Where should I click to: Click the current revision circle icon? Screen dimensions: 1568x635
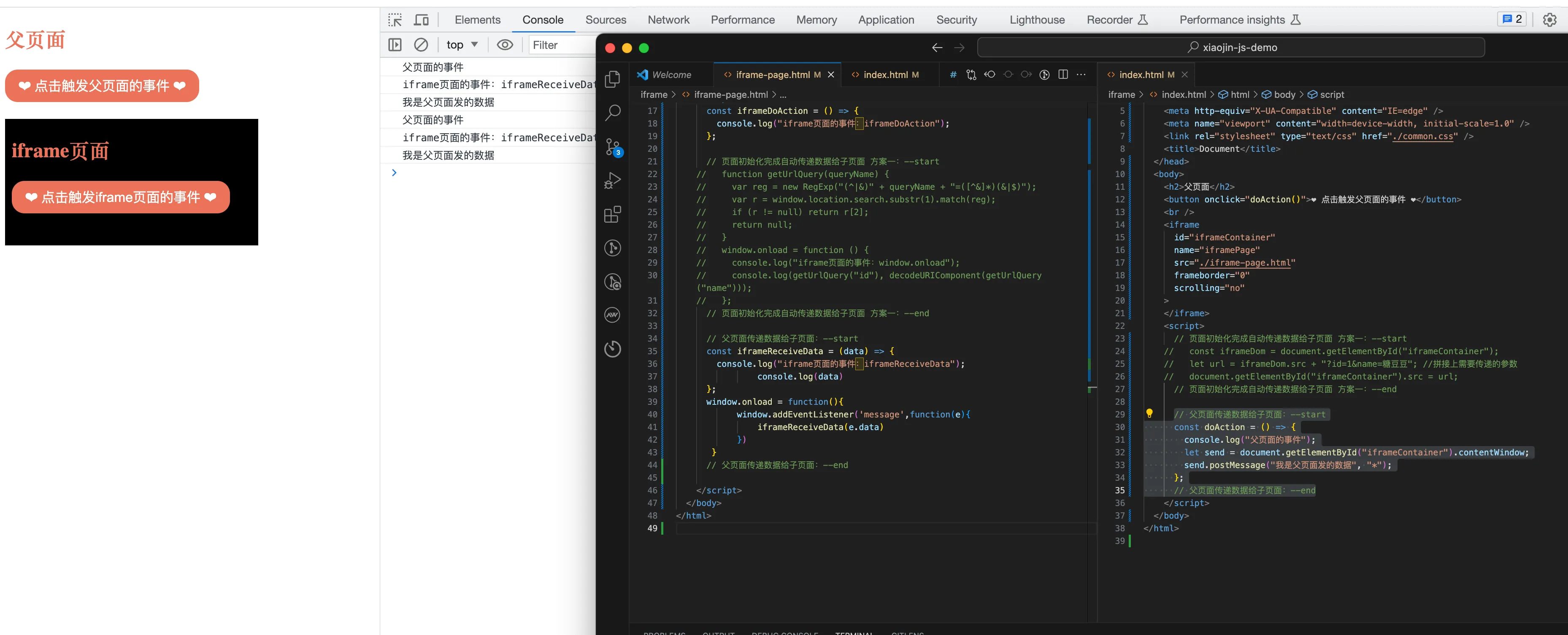point(1008,74)
